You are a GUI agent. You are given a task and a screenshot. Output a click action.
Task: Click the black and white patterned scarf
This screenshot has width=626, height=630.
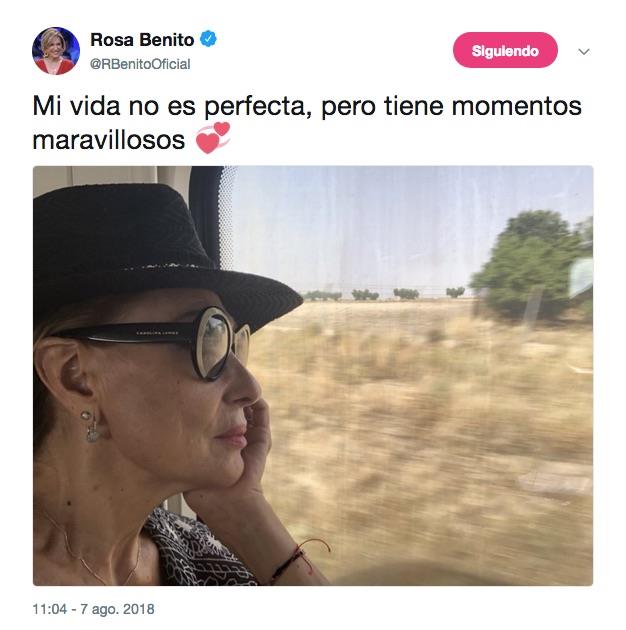(x=199, y=550)
